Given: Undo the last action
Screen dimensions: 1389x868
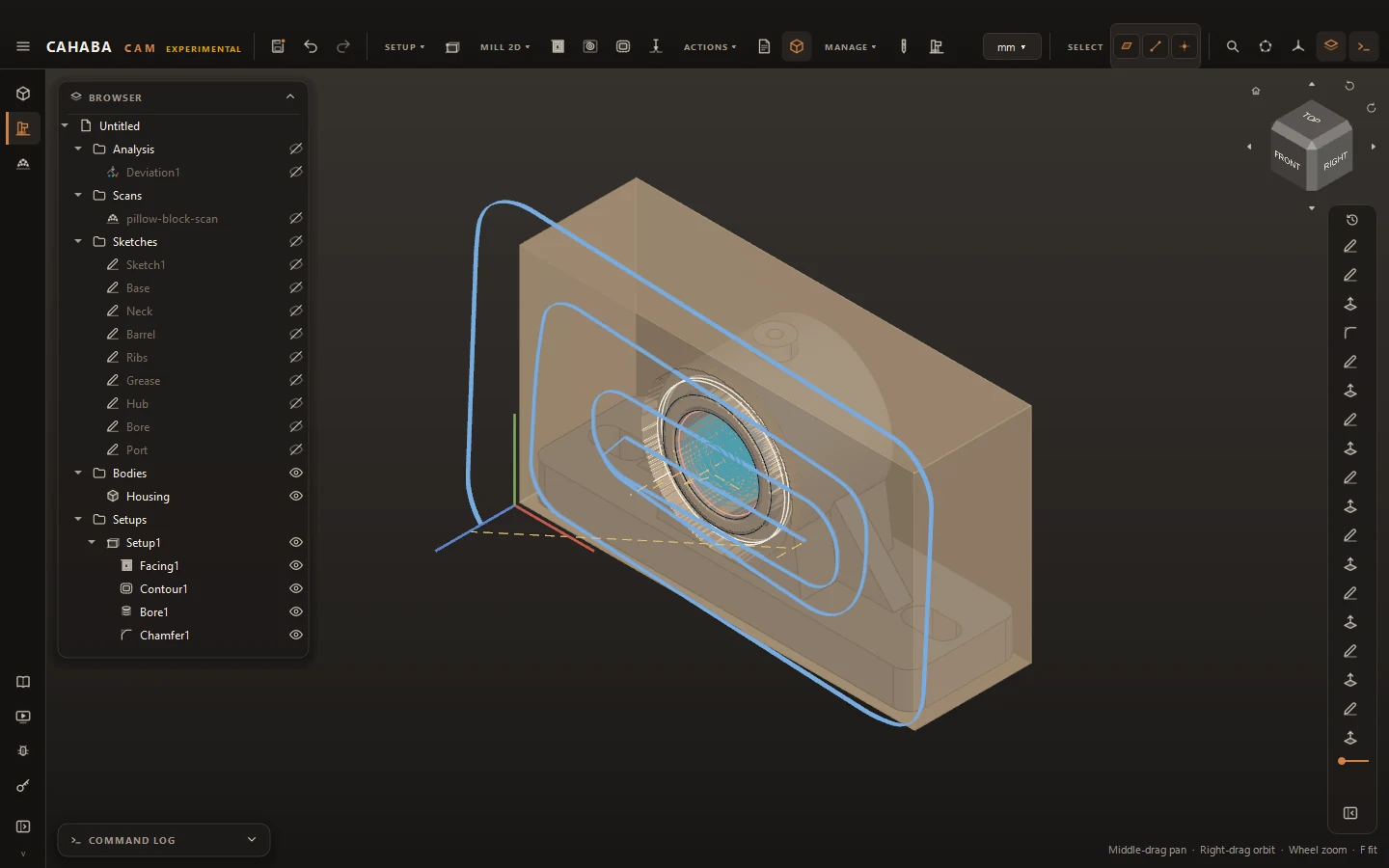Looking at the screenshot, I should tap(311, 46).
